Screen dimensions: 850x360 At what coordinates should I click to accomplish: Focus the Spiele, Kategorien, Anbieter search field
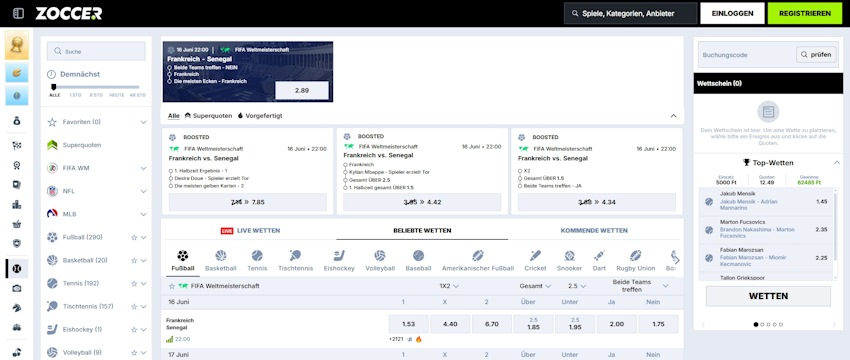pyautogui.click(x=630, y=14)
